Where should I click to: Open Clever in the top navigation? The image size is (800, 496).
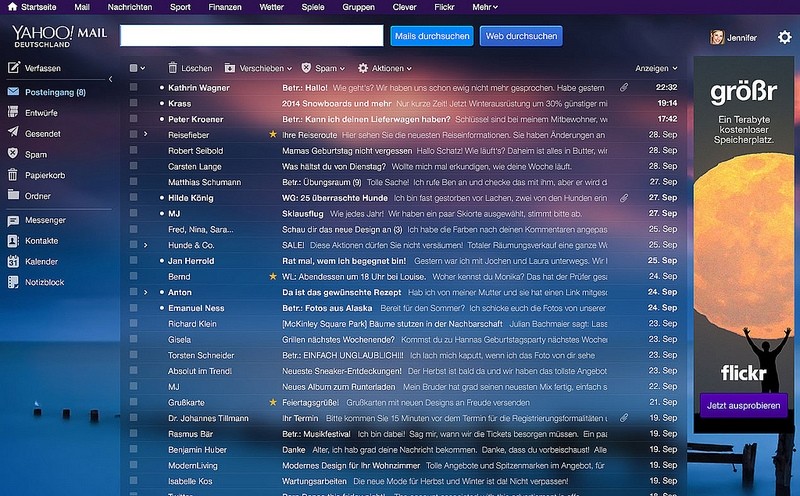[x=404, y=7]
